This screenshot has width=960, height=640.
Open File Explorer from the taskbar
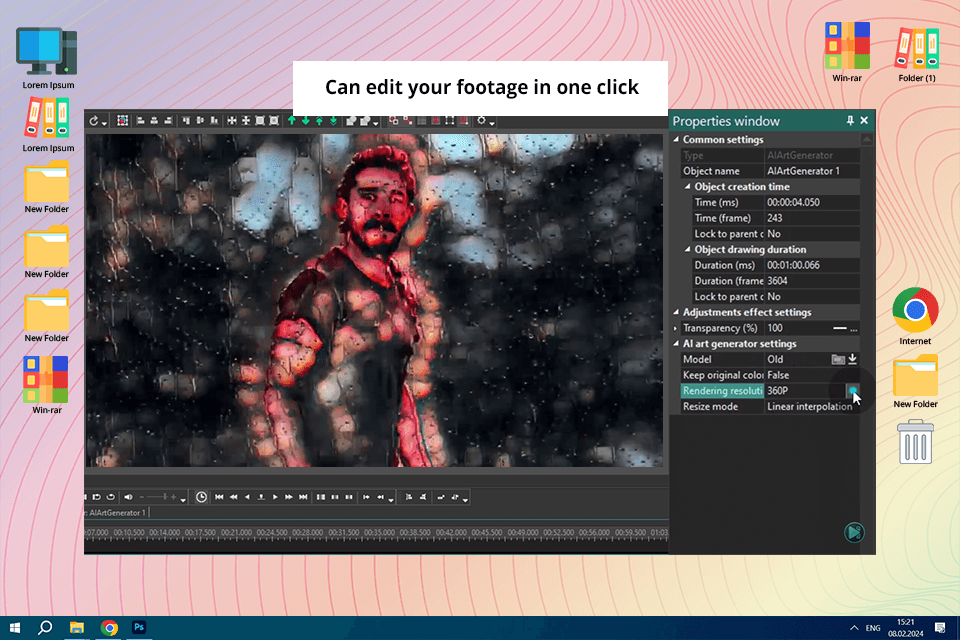(77, 628)
